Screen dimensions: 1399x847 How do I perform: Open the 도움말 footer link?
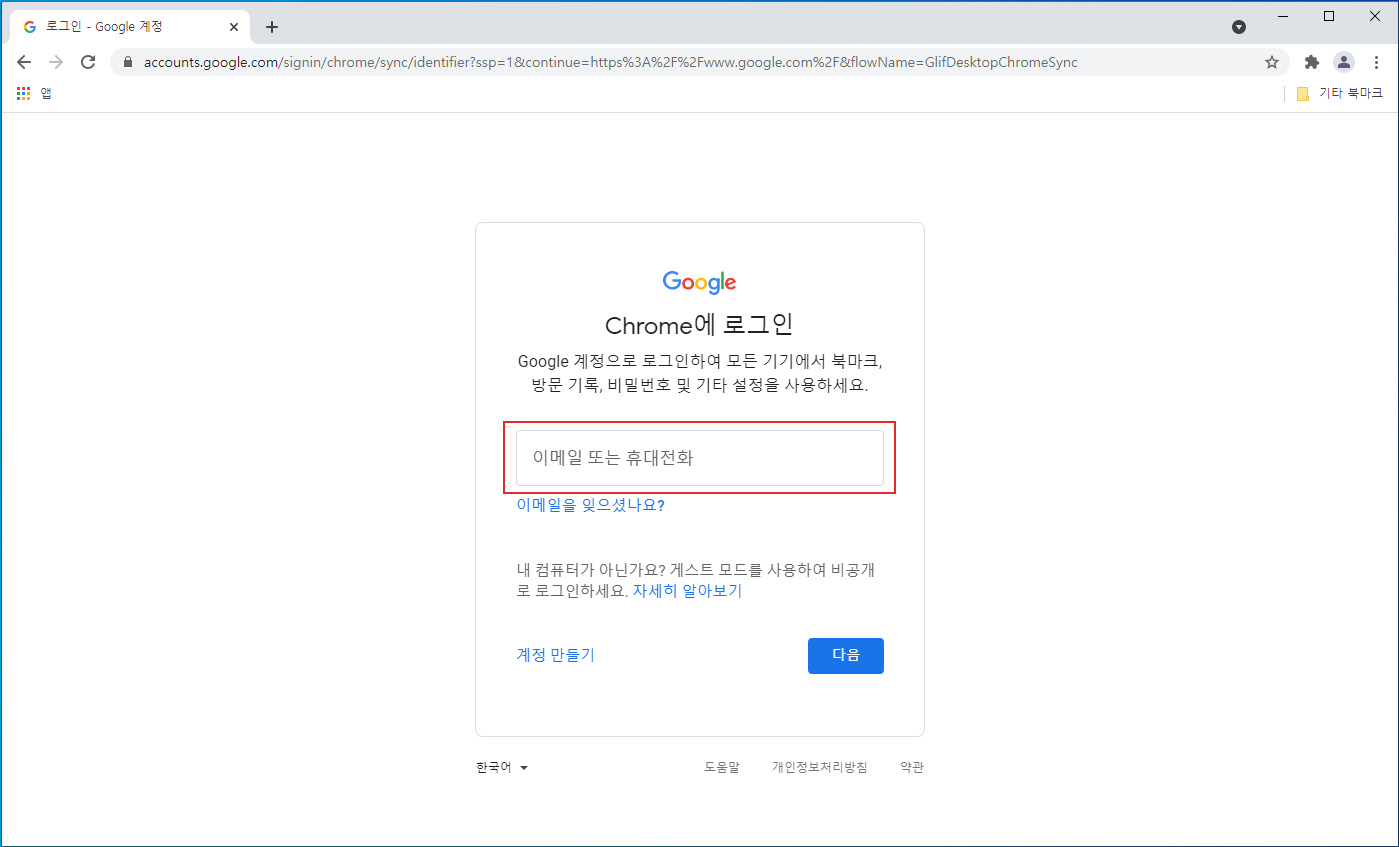[x=722, y=767]
